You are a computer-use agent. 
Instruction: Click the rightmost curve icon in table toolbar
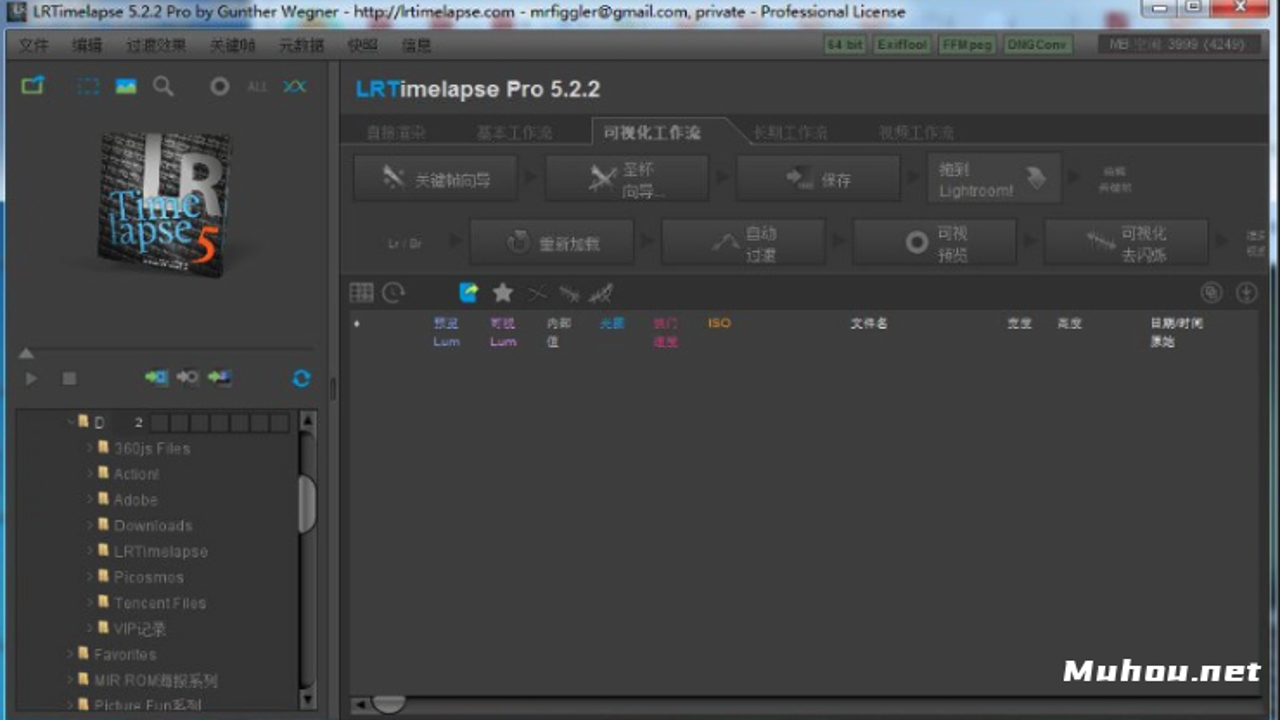[600, 293]
